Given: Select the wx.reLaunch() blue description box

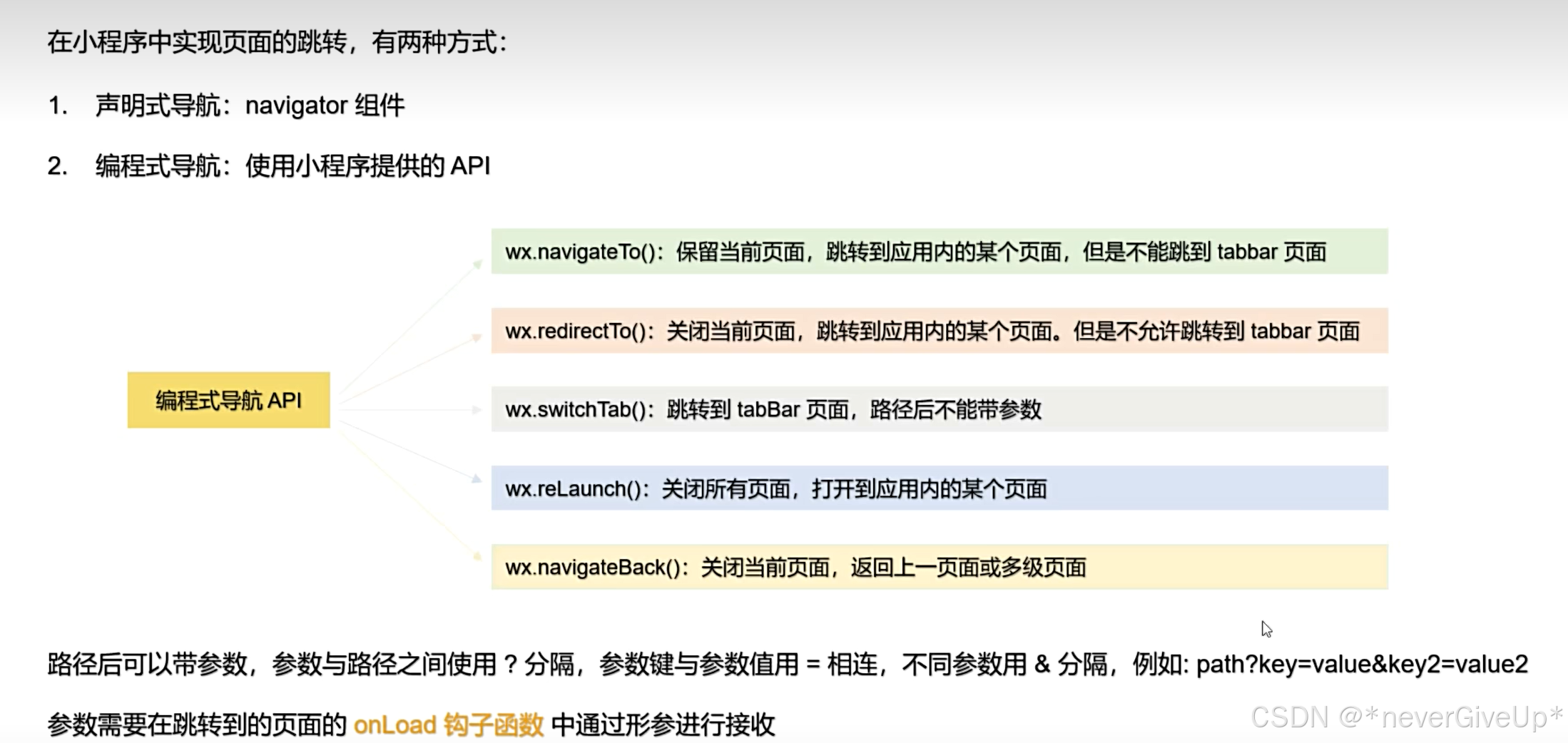Looking at the screenshot, I should 940,488.
